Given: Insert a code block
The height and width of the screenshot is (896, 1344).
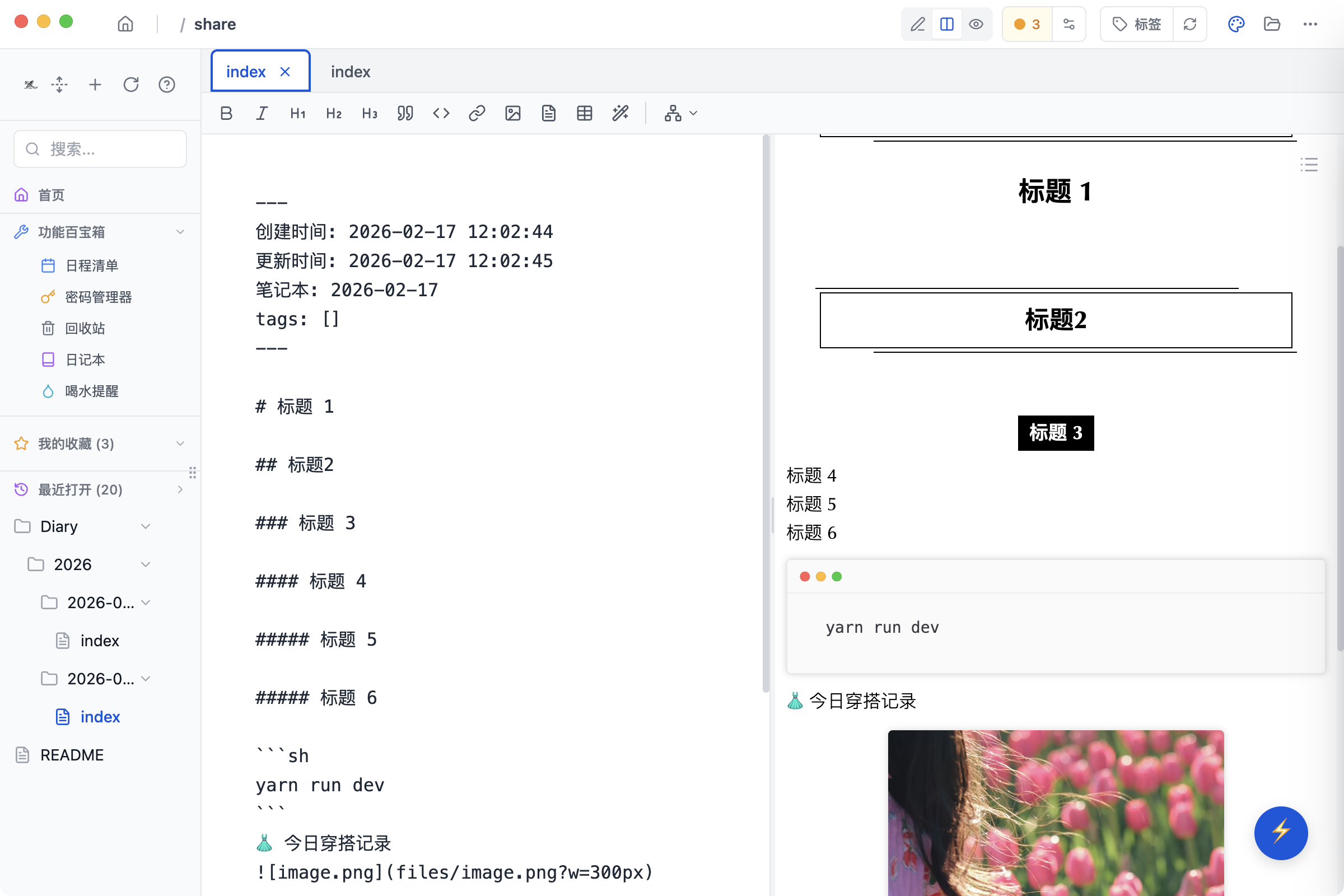Looking at the screenshot, I should 441,113.
